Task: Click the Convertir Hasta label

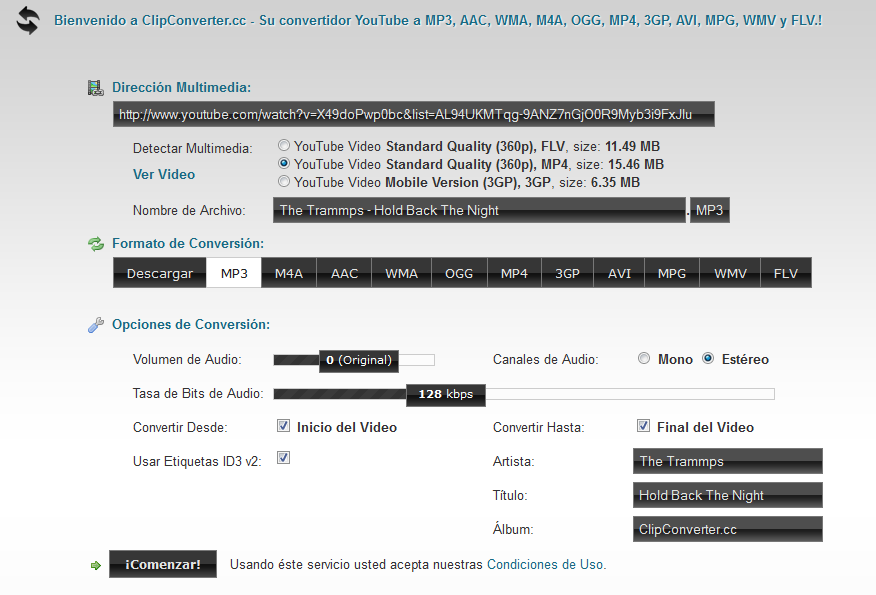Action: coord(539,428)
